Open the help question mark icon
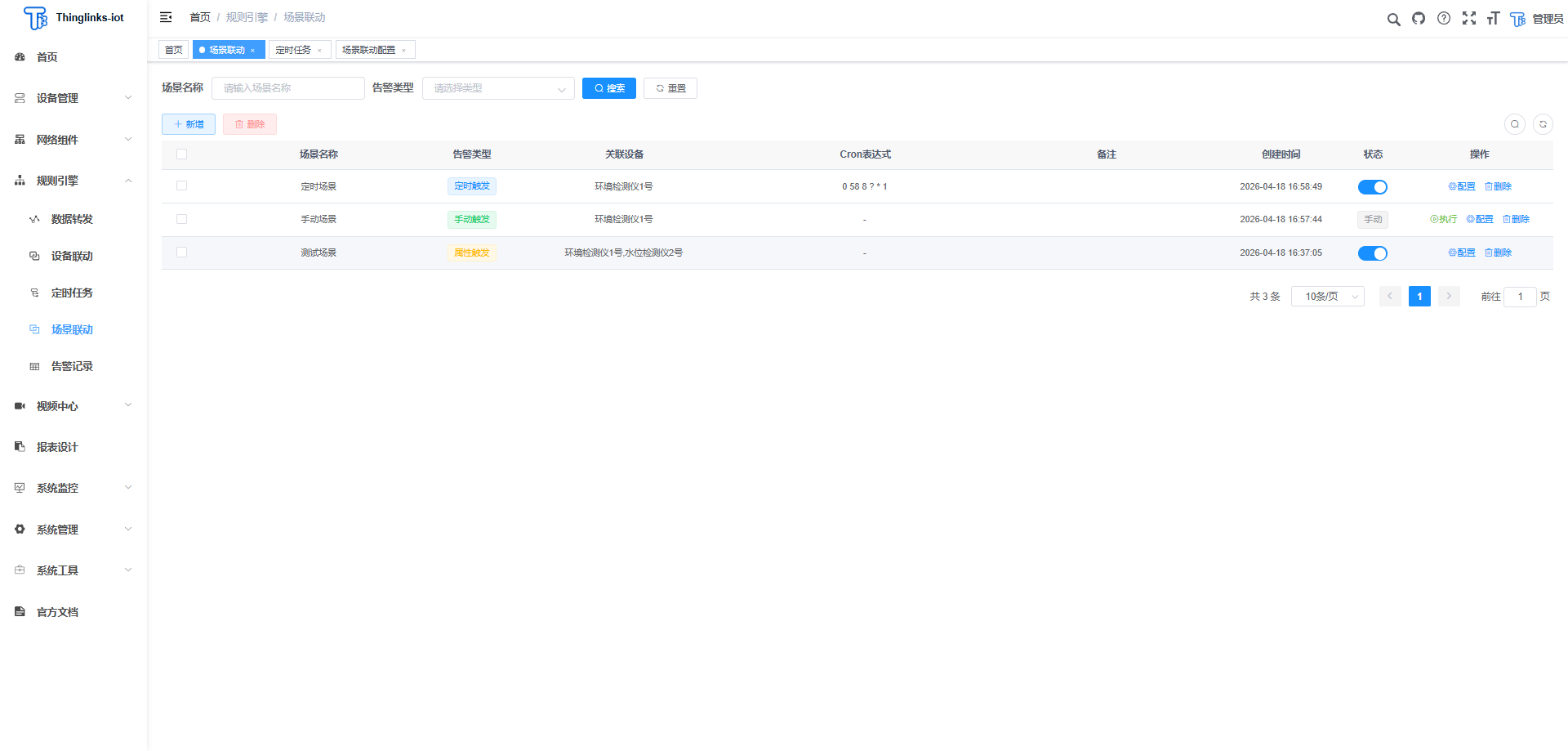 [1444, 18]
